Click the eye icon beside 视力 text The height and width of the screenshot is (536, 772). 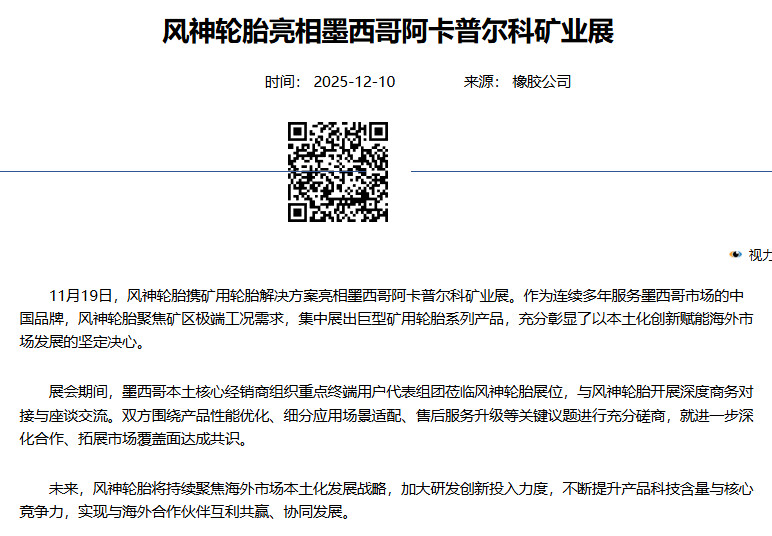pos(736,255)
